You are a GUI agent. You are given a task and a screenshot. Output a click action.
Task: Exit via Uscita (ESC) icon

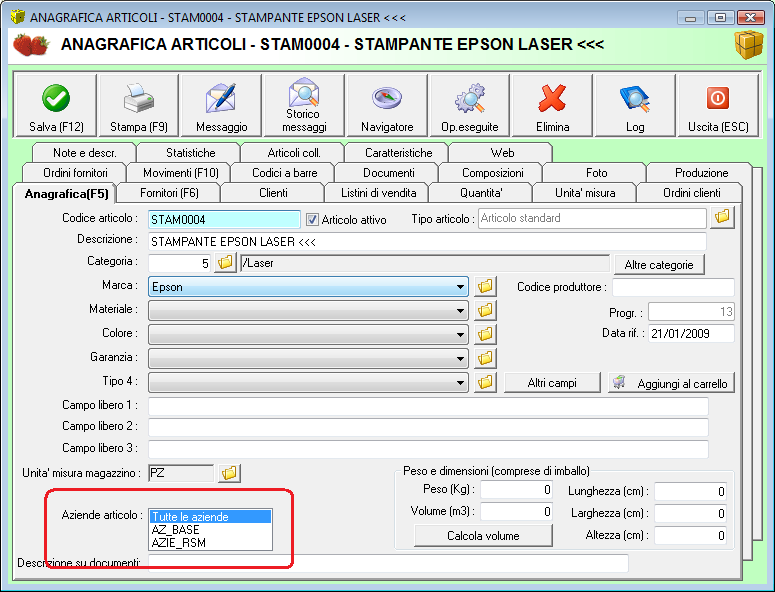pyautogui.click(x=718, y=105)
